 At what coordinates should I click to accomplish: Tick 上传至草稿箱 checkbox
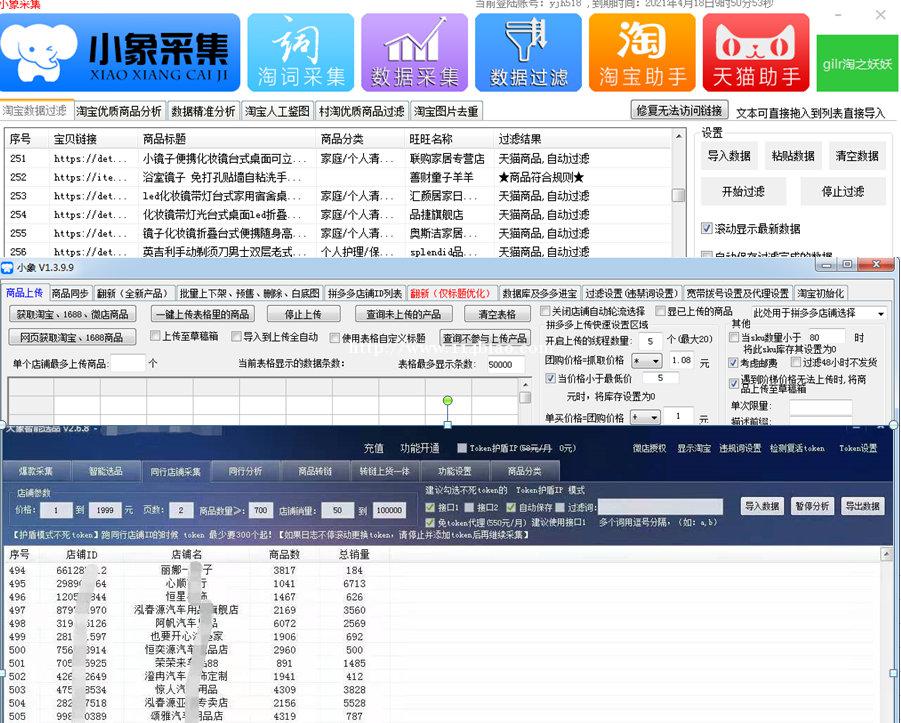155,336
